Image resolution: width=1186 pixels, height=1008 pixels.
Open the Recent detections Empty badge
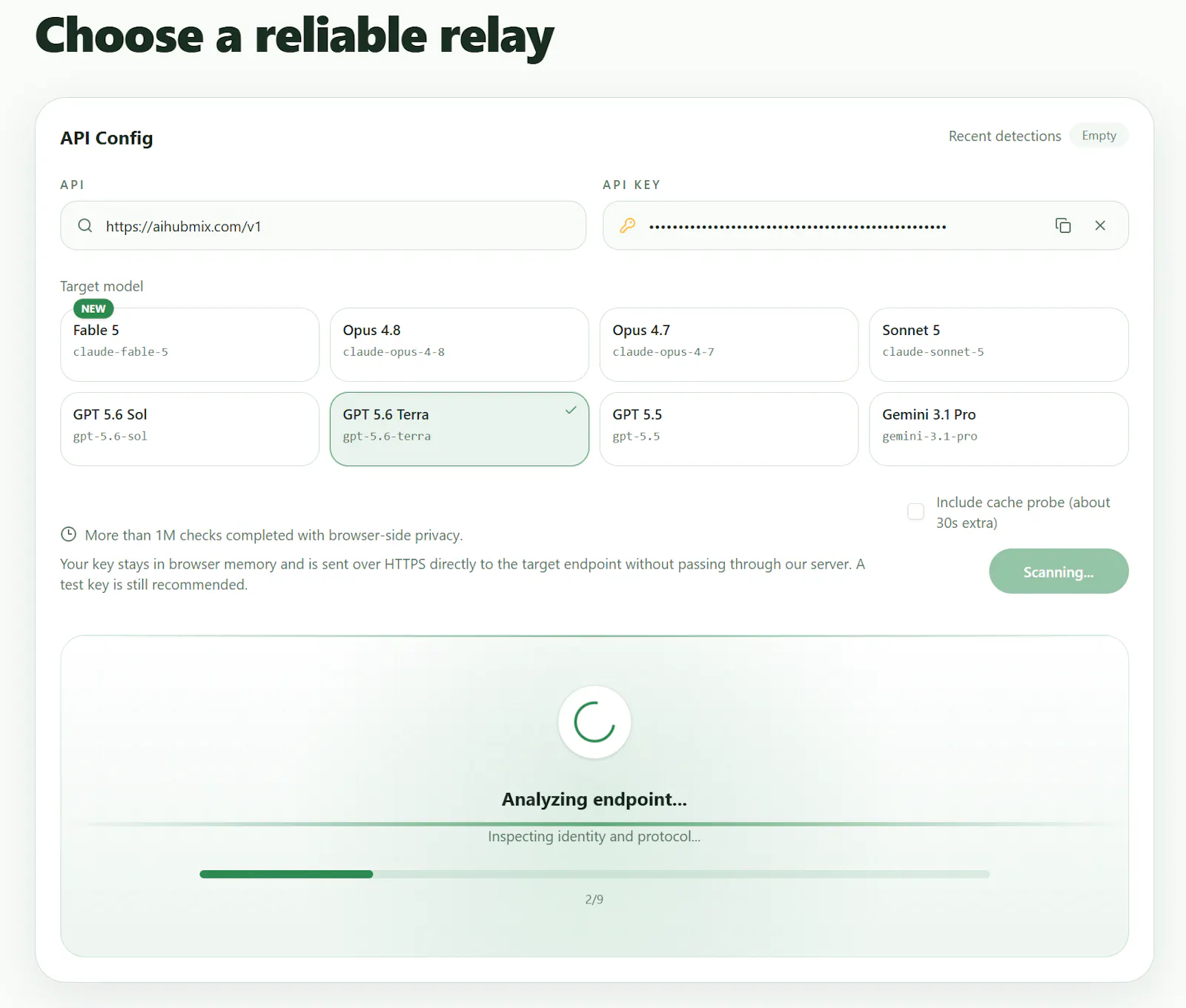1099,136
